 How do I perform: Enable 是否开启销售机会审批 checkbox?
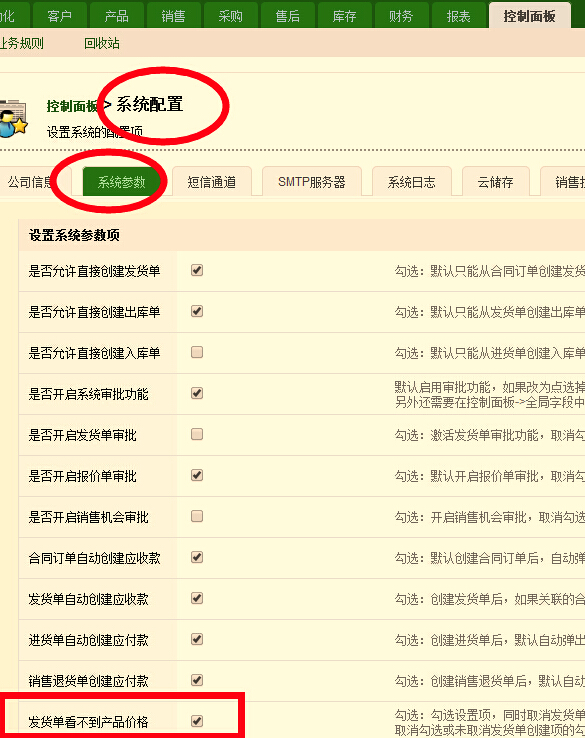[x=197, y=516]
